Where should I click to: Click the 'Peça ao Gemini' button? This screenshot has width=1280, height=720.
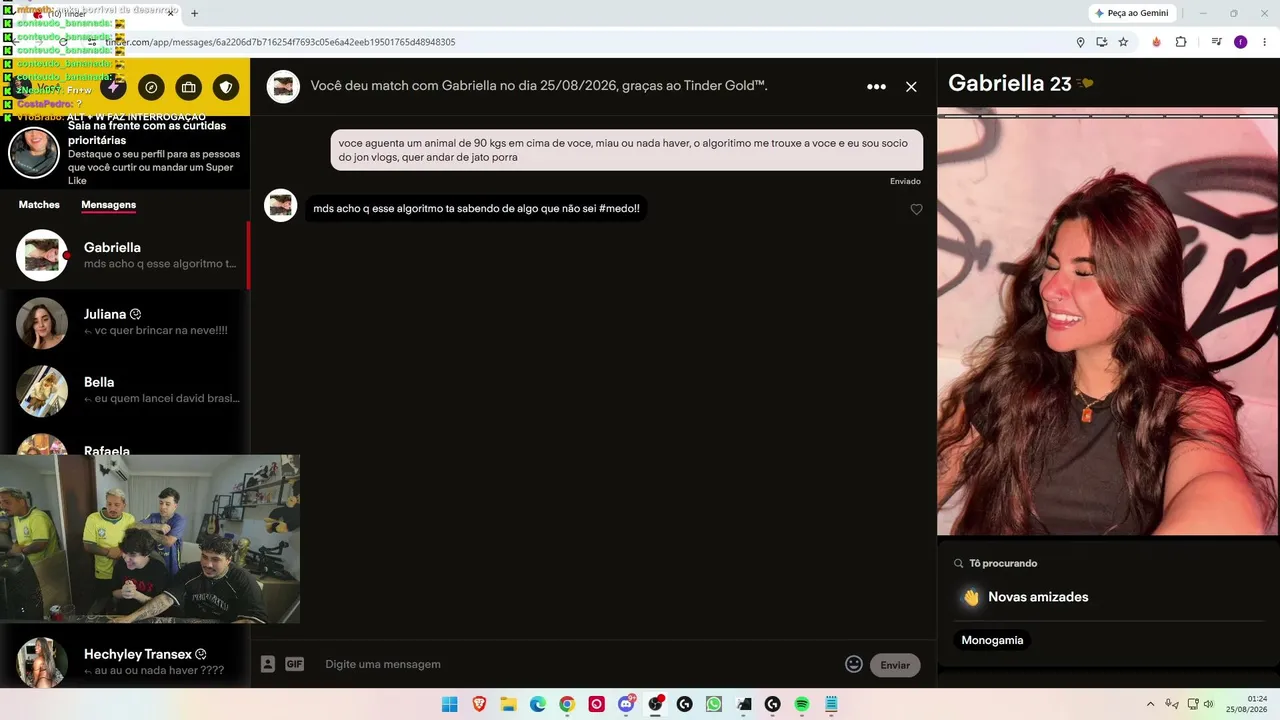pyautogui.click(x=1132, y=13)
